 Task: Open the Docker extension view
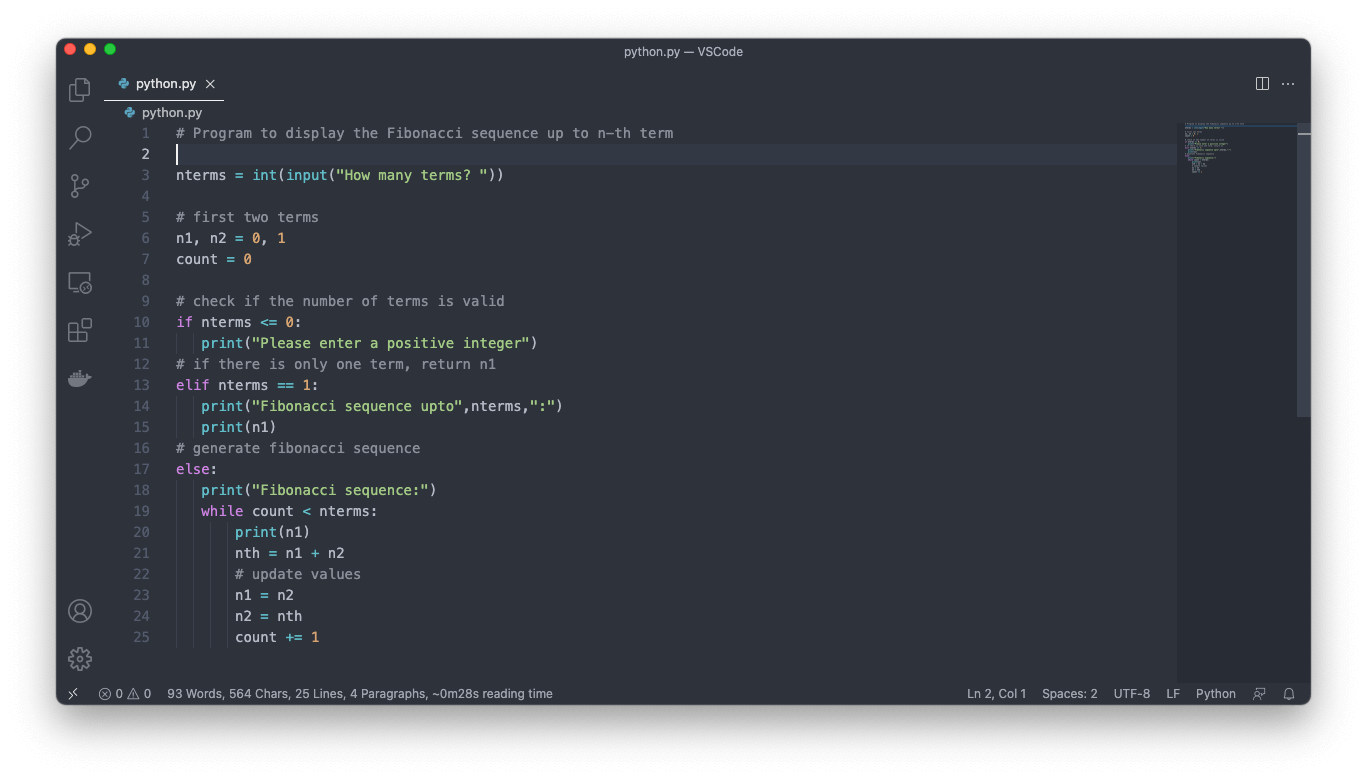coord(79,378)
